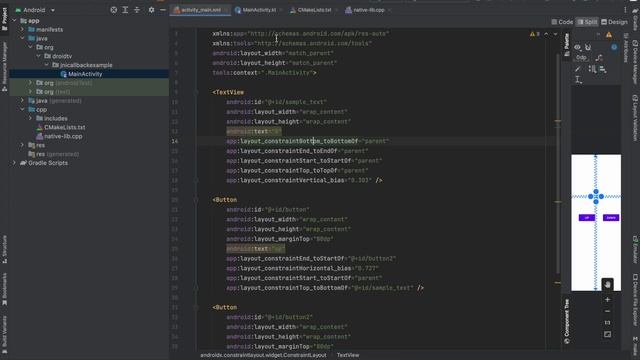Viewport: 640px width, 360px height.
Task: Expand the org (androidTest) package
Action: pyautogui.click(x=31, y=83)
